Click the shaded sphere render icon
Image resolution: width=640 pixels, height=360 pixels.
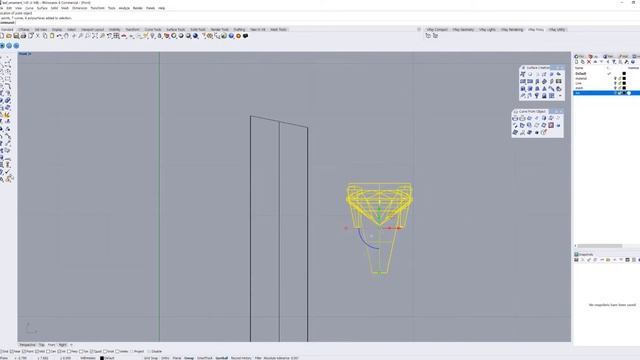(x=181, y=36)
